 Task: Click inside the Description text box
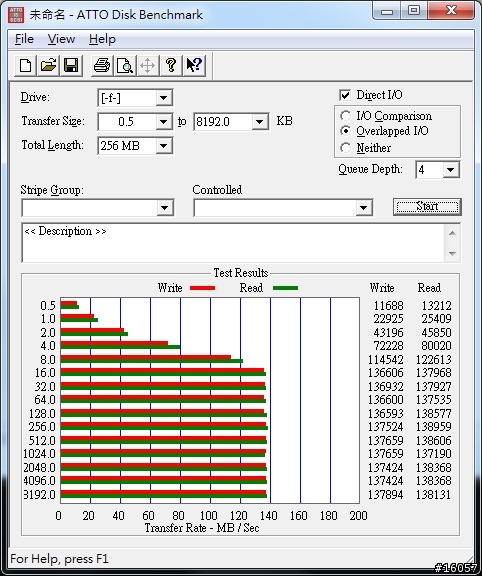tap(233, 243)
